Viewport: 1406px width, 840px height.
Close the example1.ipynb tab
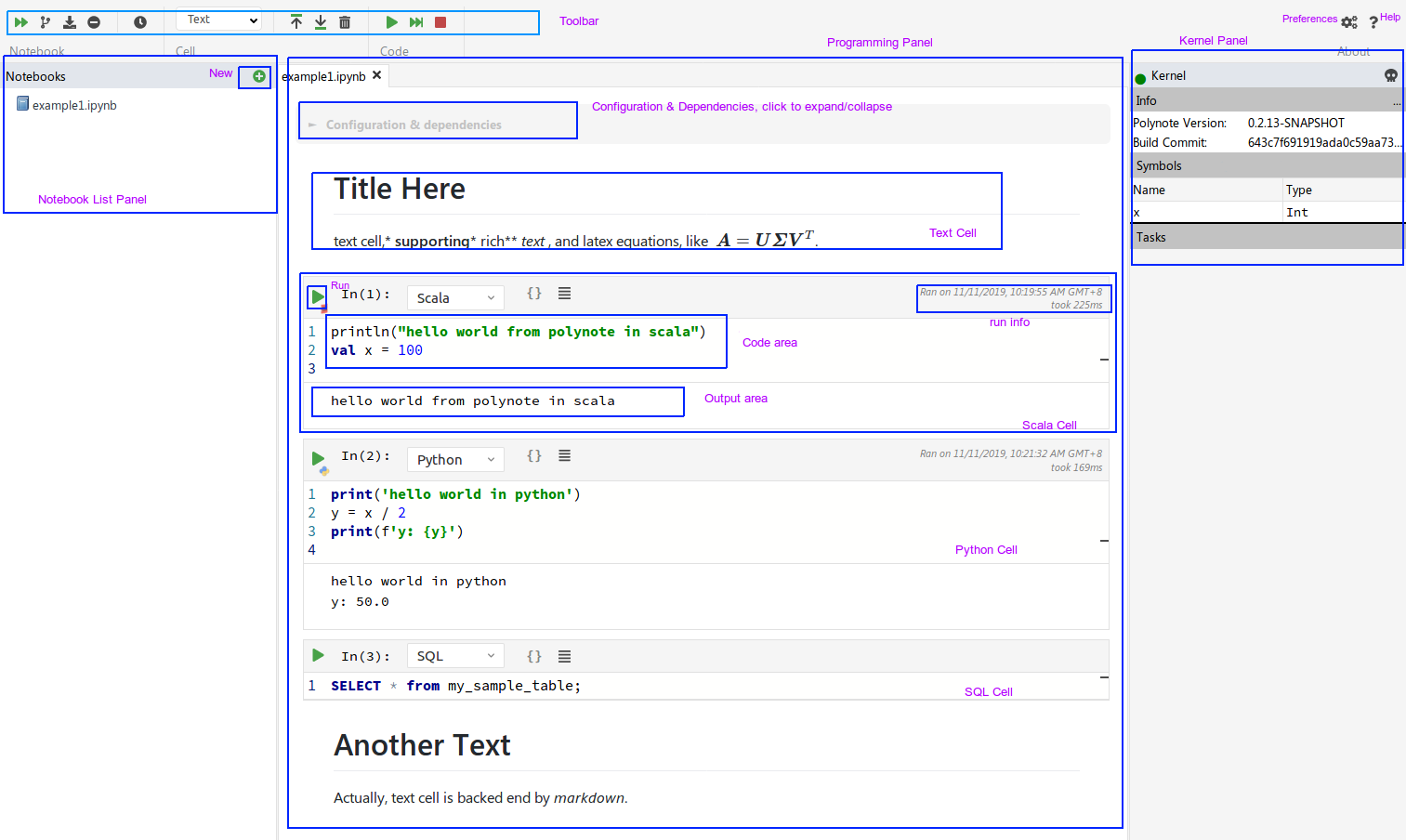tap(376, 75)
